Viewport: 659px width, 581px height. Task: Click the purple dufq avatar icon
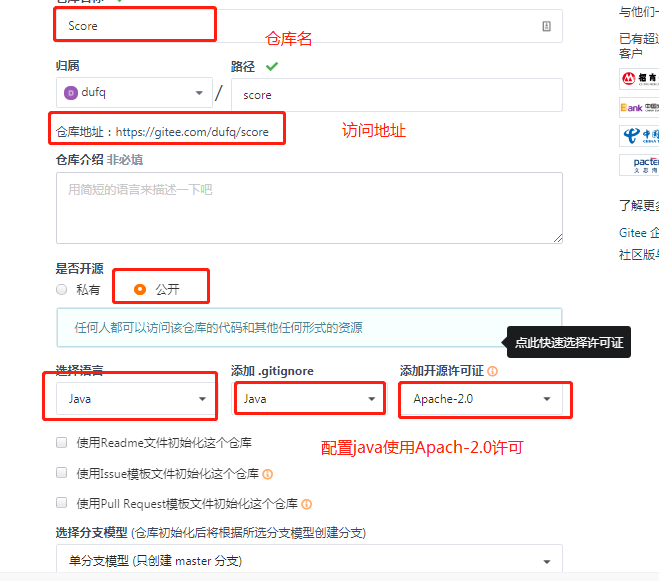(71, 92)
